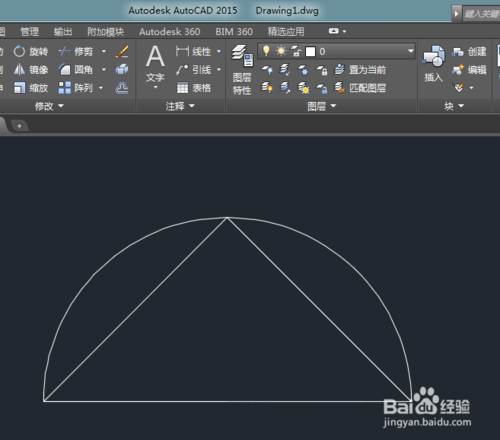Image resolution: width=500 pixels, height=440 pixels.
Task: Activate the Array (阵列) tool
Action: (76, 88)
